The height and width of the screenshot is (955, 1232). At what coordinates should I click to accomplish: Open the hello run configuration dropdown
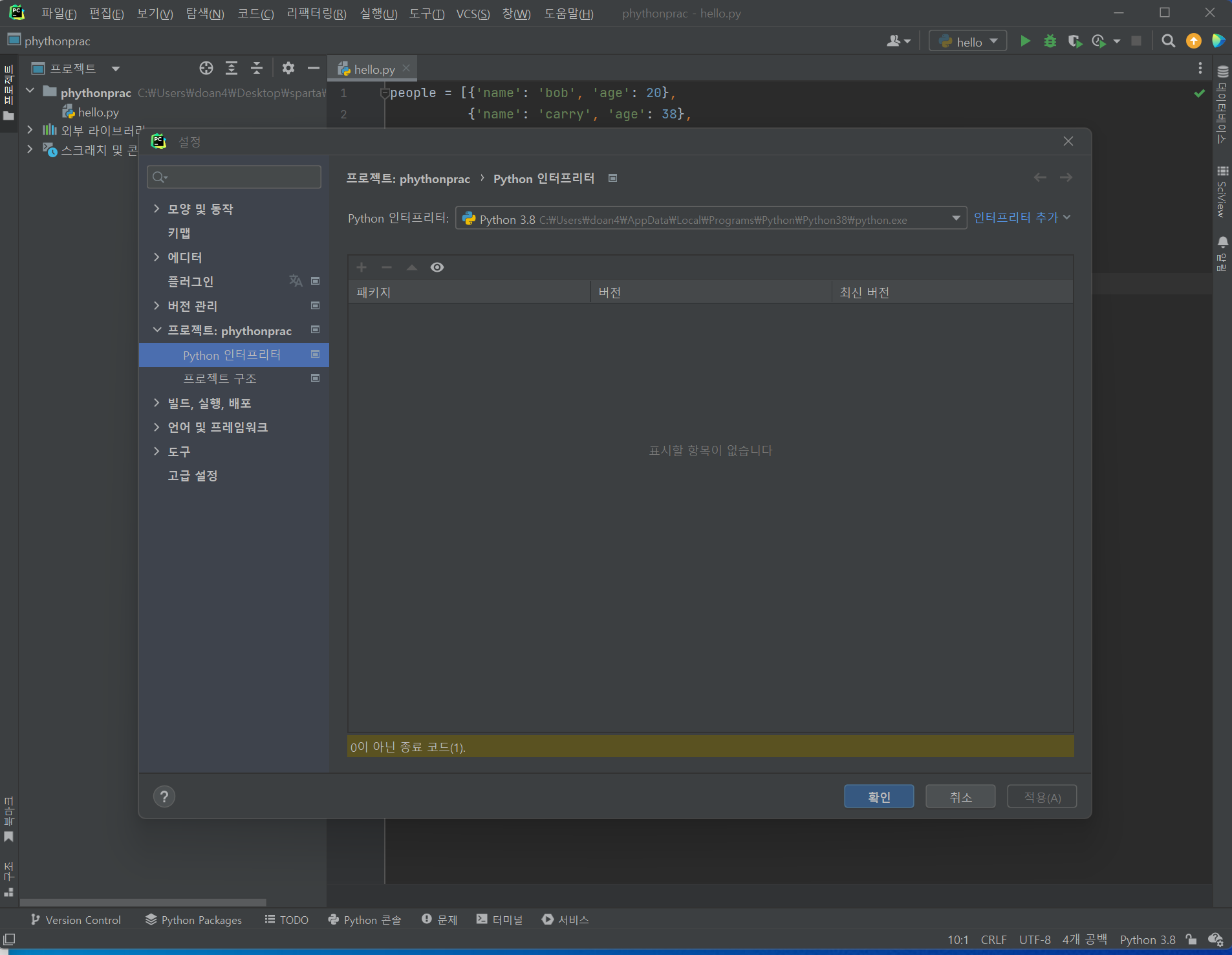coord(968,41)
